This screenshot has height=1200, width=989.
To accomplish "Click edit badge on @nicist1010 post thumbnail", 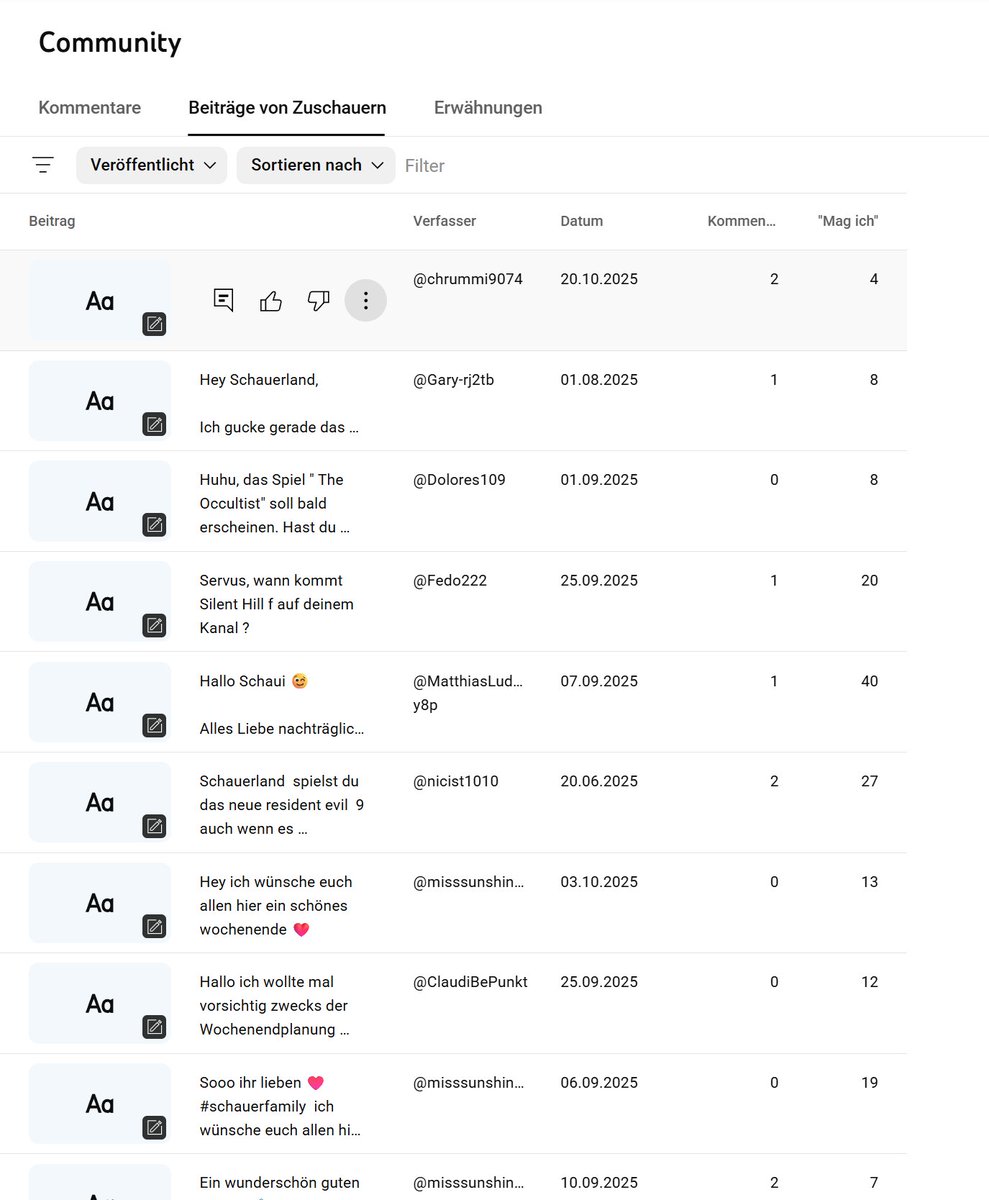I will (x=154, y=826).
